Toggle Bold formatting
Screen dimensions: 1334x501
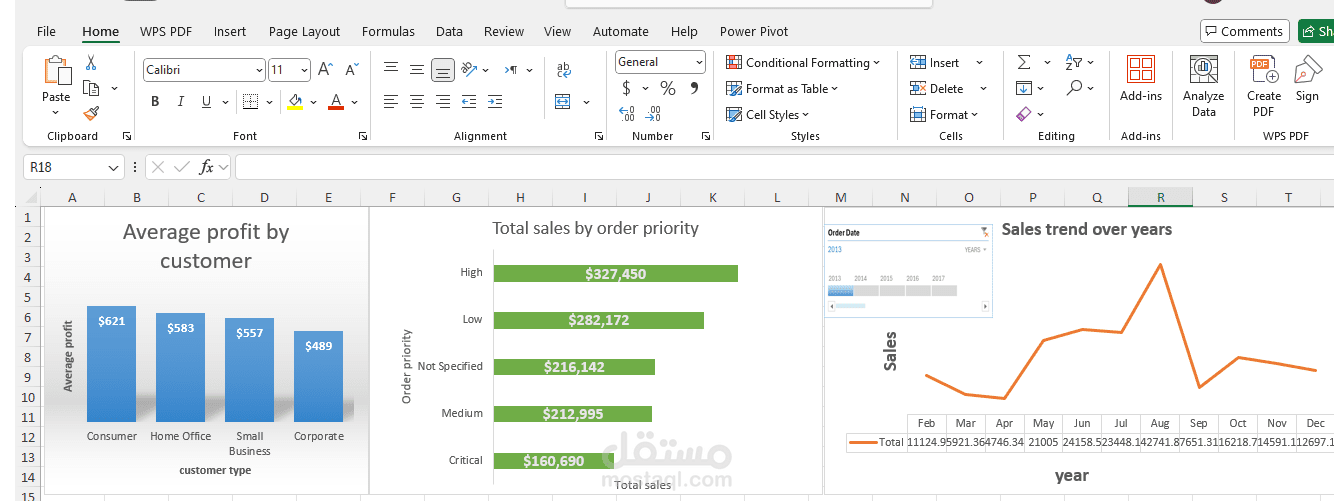click(155, 101)
